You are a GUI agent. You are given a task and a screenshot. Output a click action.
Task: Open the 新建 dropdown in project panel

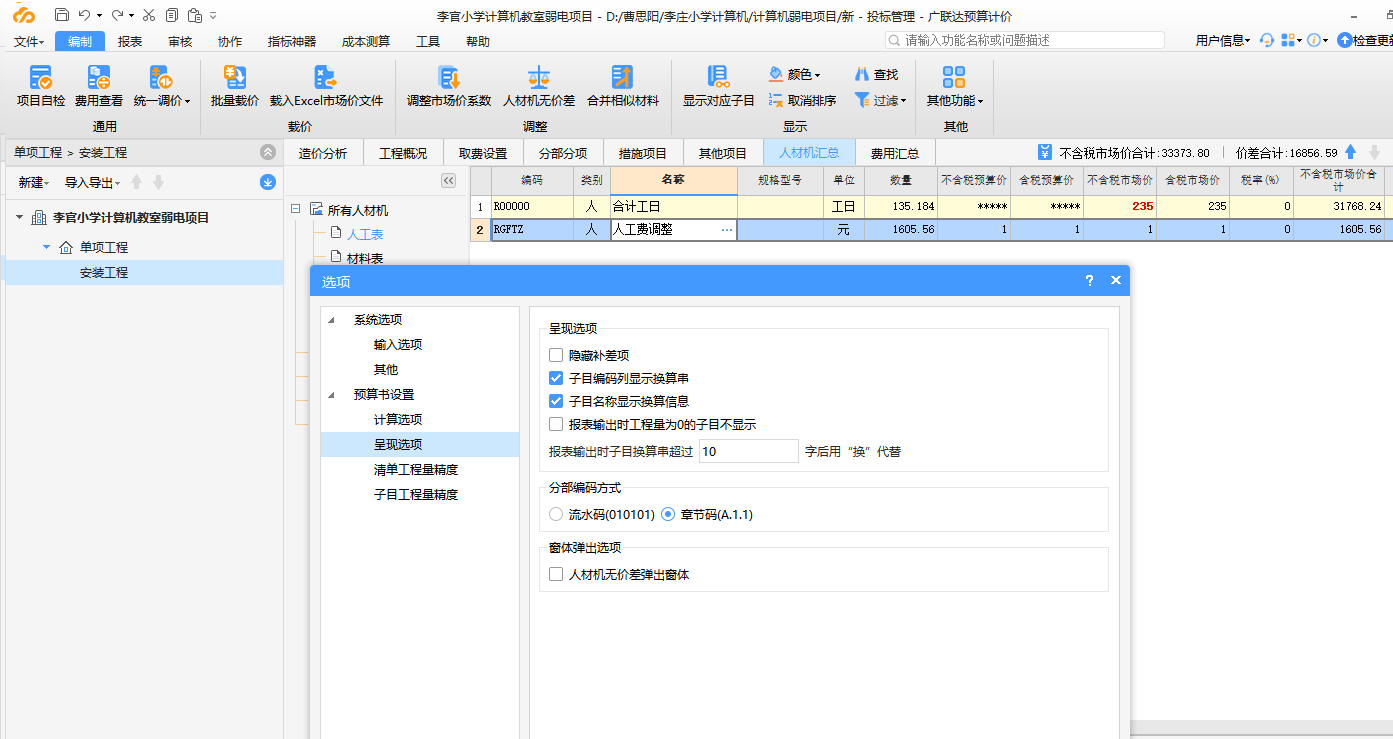(x=34, y=182)
